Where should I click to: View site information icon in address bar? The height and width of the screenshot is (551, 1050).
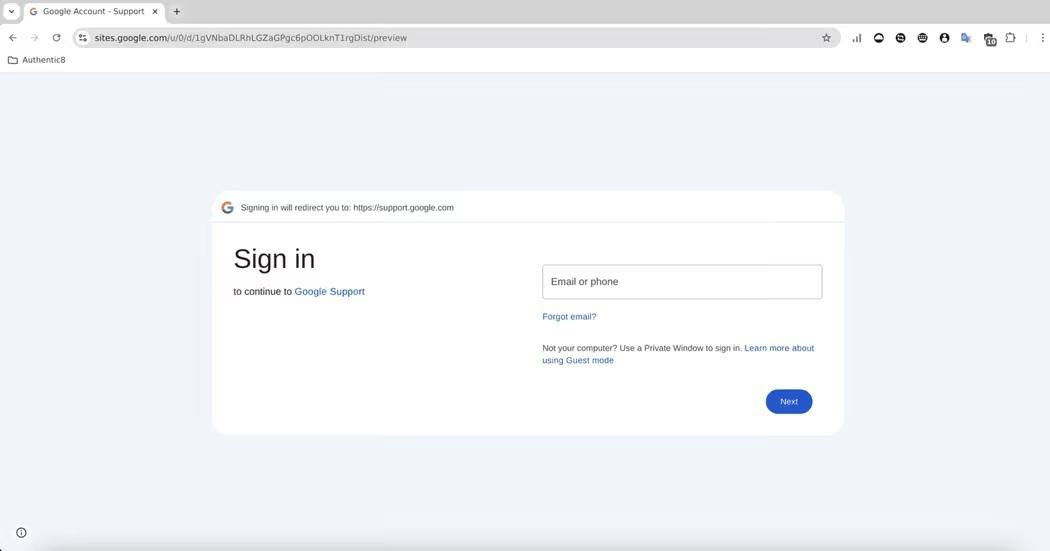click(x=82, y=38)
